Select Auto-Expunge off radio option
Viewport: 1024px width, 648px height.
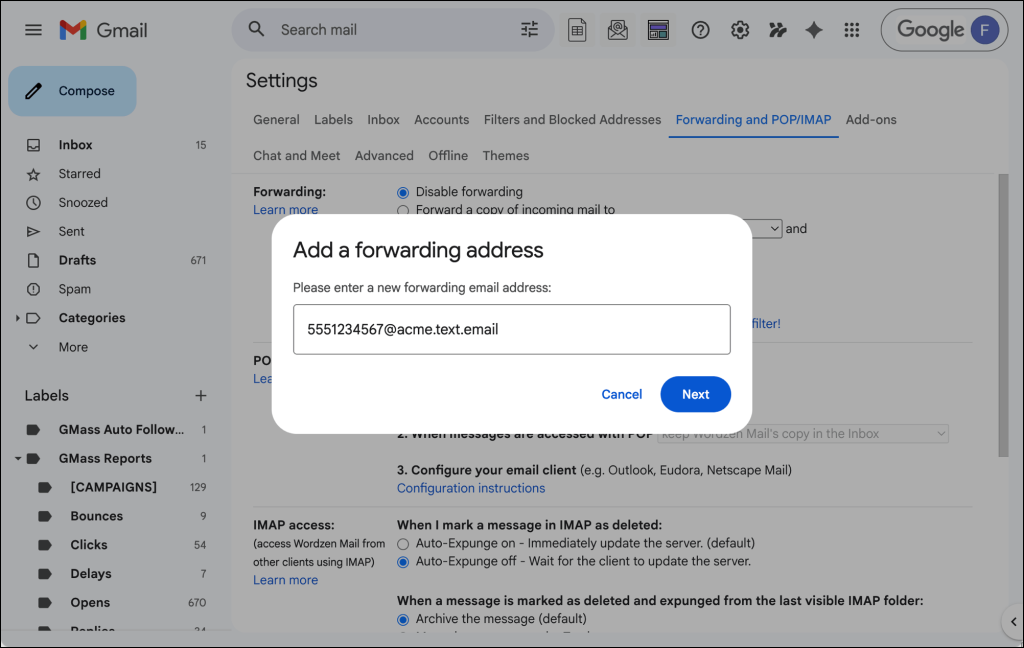tap(404, 561)
